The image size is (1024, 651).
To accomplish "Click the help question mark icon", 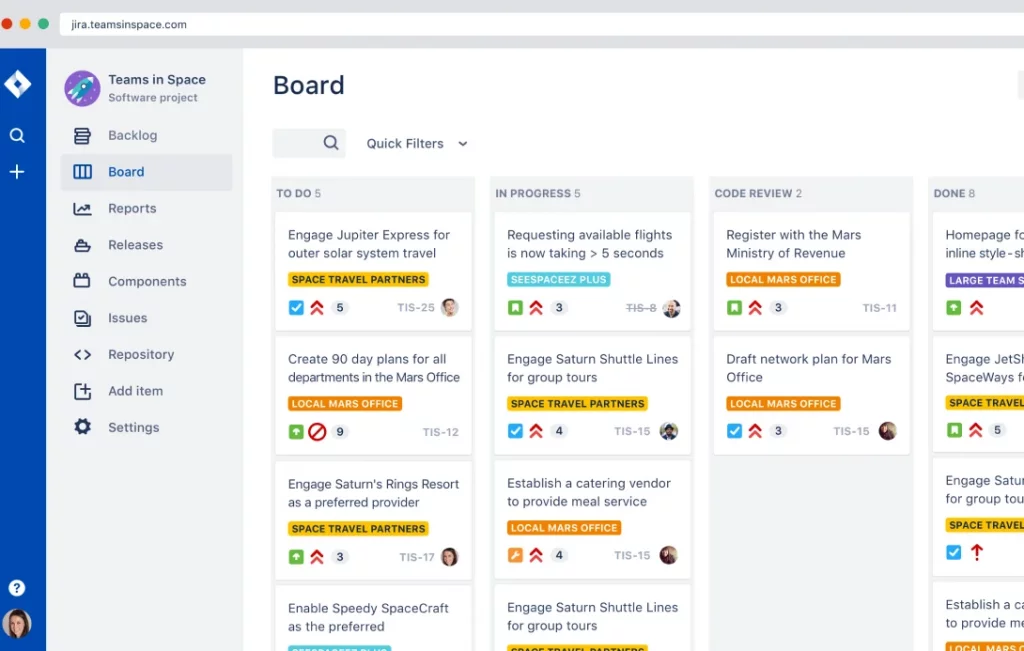I will [17, 587].
